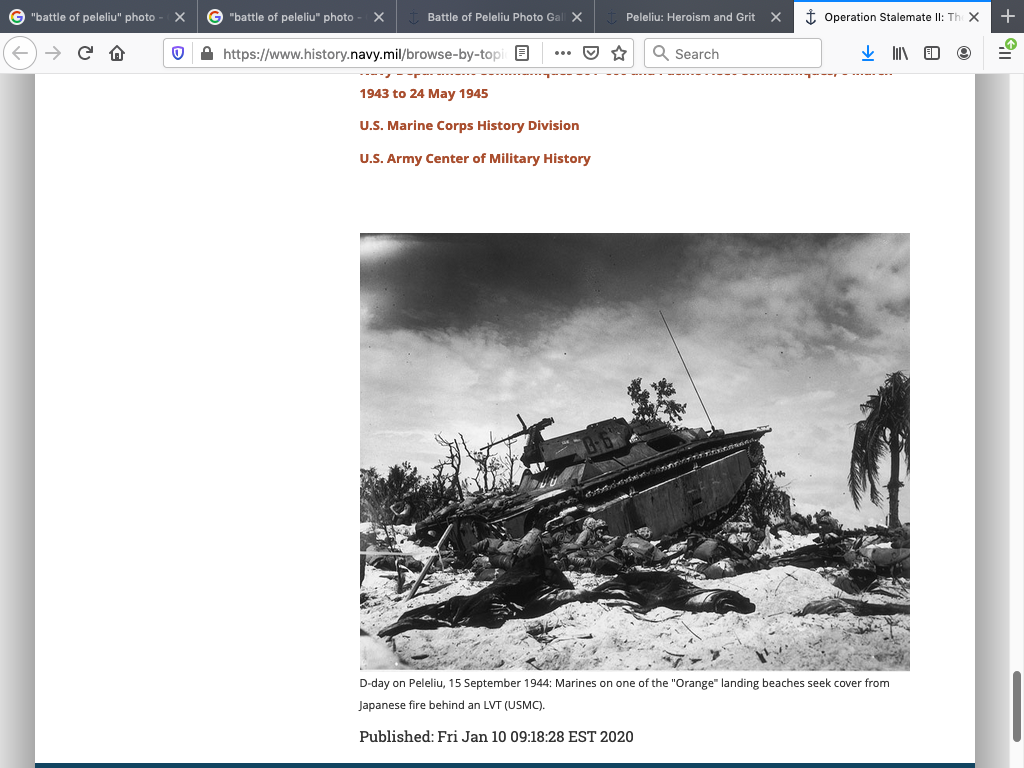The width and height of the screenshot is (1024, 768).
Task: Toggle the sidebar view
Action: (932, 54)
